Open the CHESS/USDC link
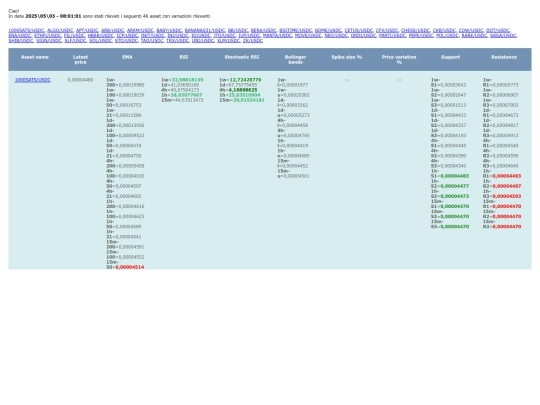 point(416,30)
